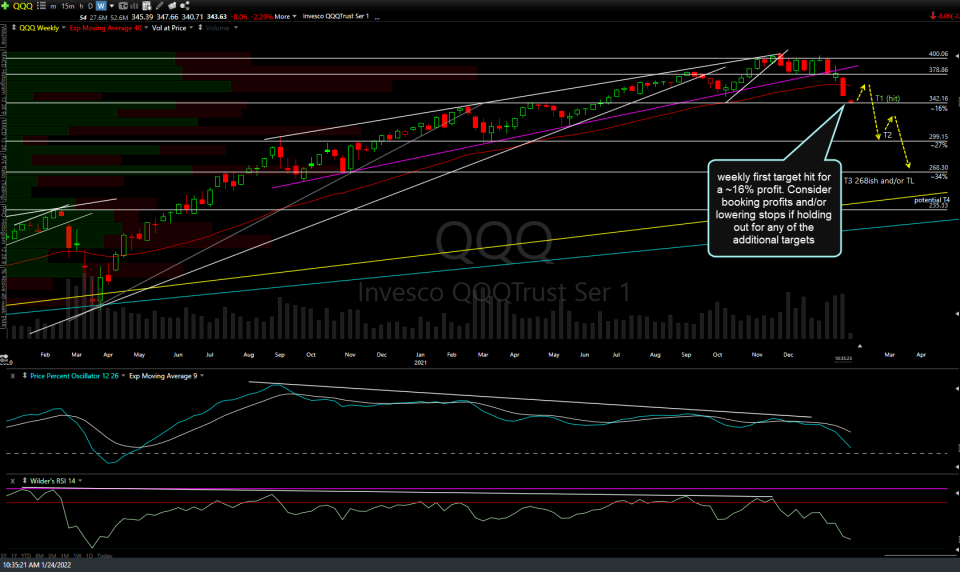Select the 3M range tab
Image resolution: width=960 pixels, height=572 pixels.
point(52,556)
